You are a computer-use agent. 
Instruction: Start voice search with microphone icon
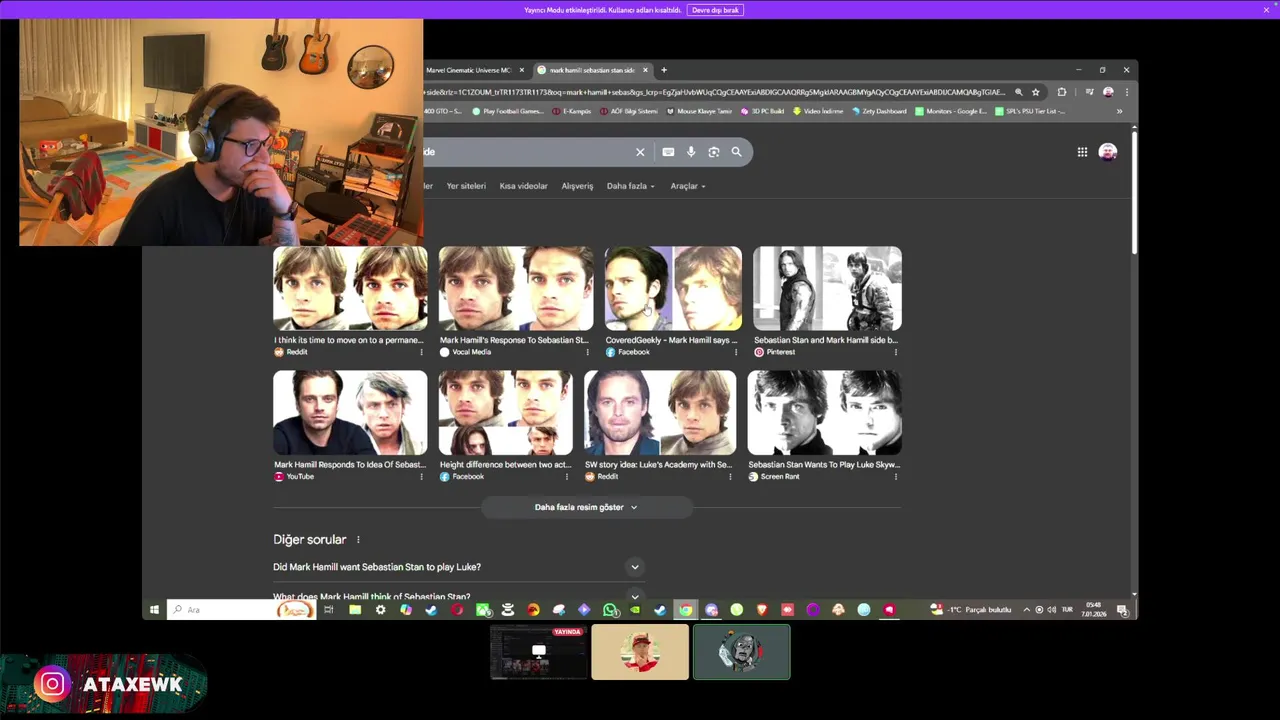pyautogui.click(x=691, y=152)
